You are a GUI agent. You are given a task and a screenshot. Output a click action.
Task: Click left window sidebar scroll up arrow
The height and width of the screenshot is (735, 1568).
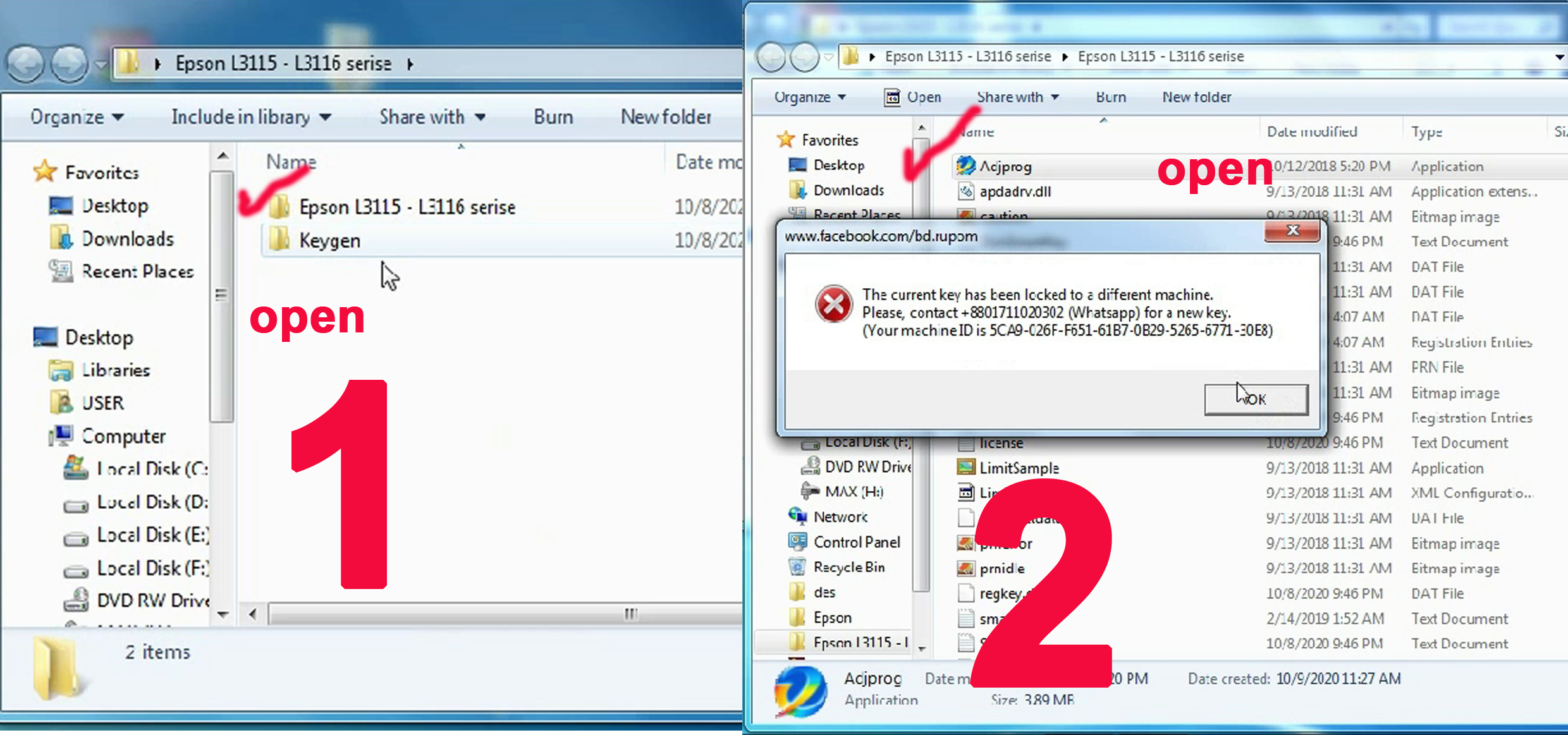pyautogui.click(x=223, y=155)
